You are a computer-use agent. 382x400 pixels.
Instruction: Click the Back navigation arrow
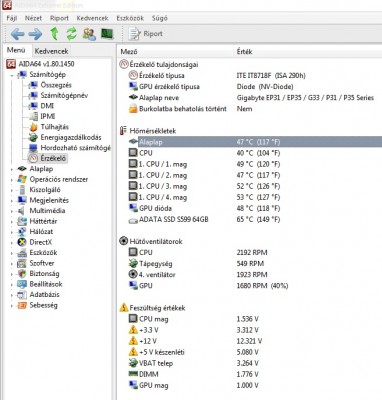click(17, 34)
